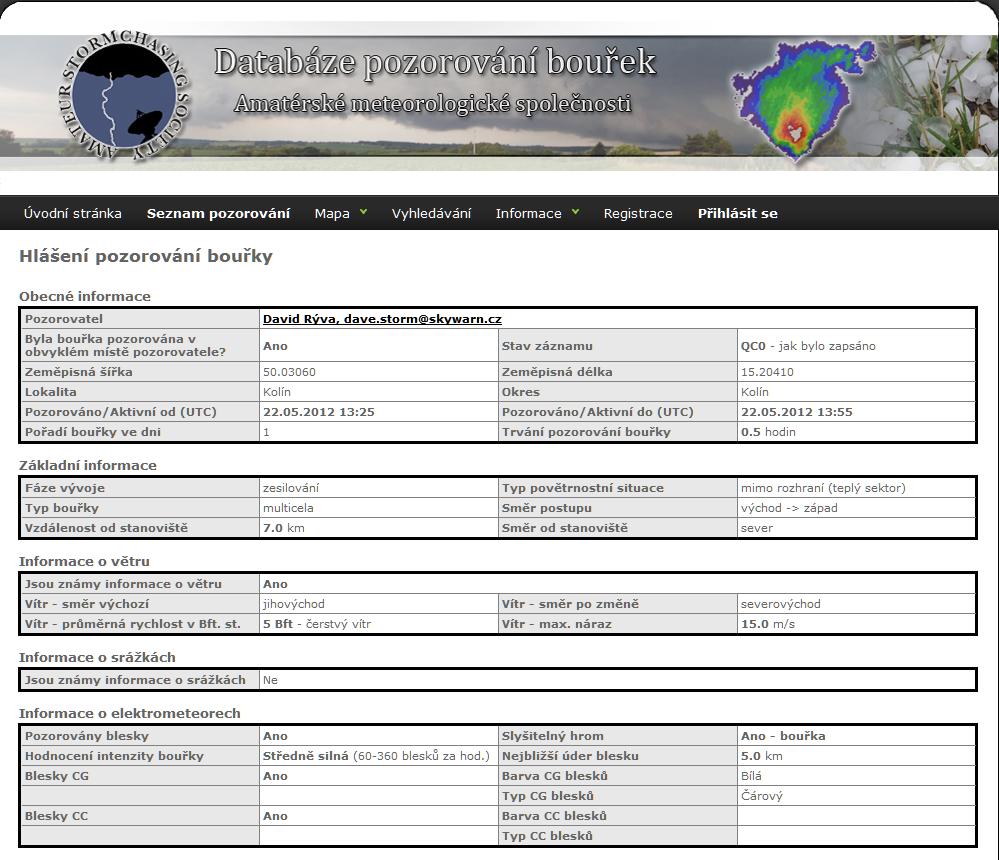Click the Slyšitelný hrom value Ano - bouřka
This screenshot has height=860, width=999.
(783, 736)
